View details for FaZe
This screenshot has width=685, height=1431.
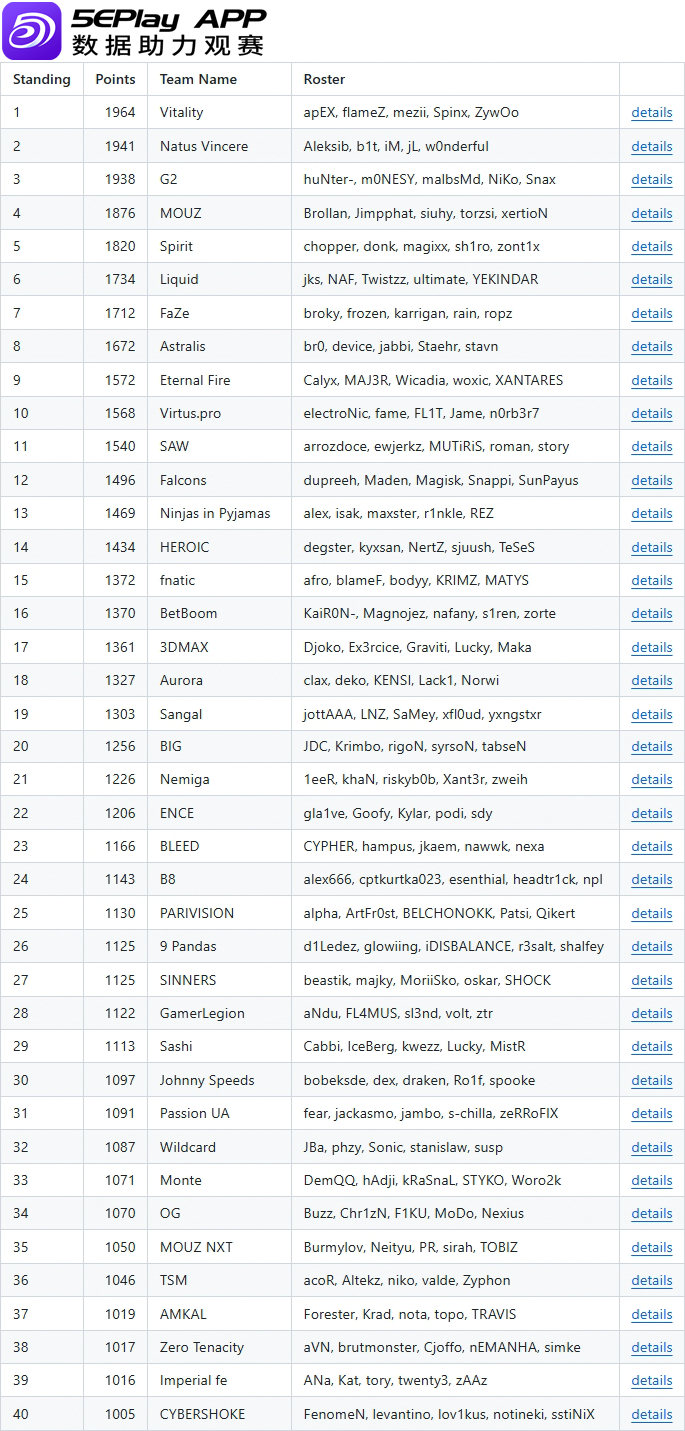pyautogui.click(x=652, y=313)
